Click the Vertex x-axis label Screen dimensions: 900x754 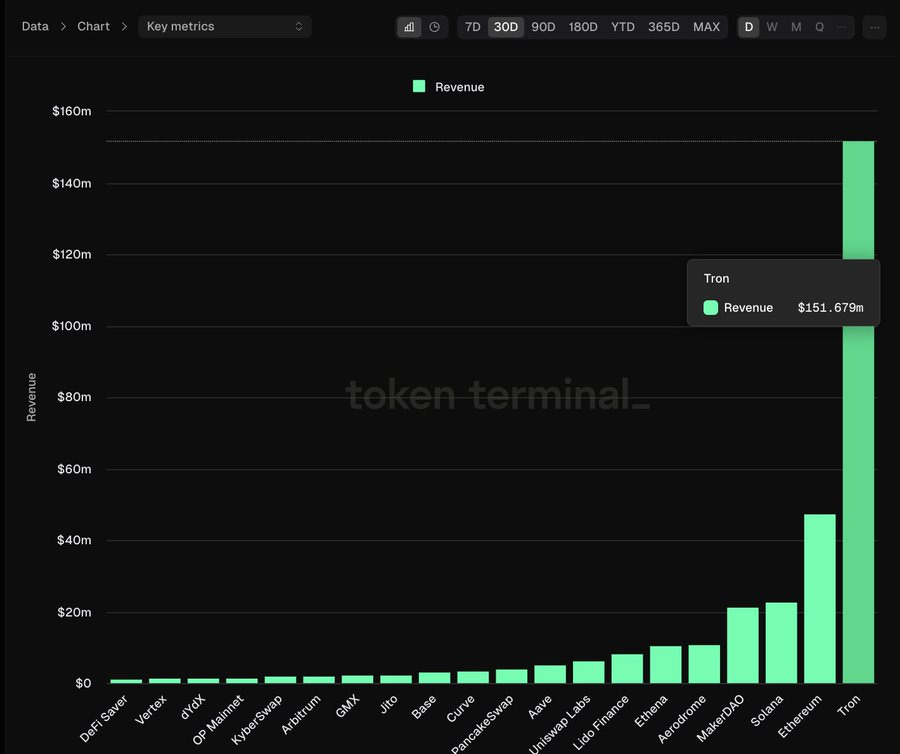tap(151, 710)
